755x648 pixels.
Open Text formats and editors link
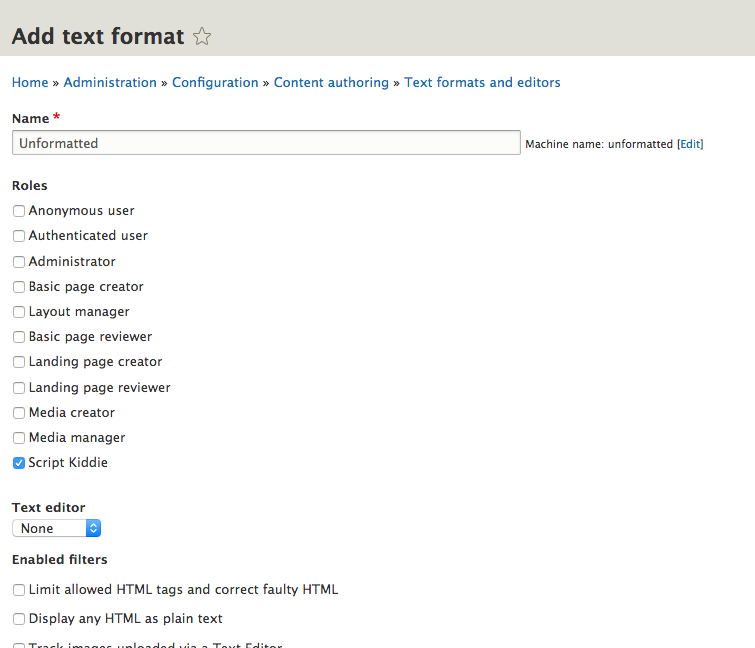pos(482,82)
